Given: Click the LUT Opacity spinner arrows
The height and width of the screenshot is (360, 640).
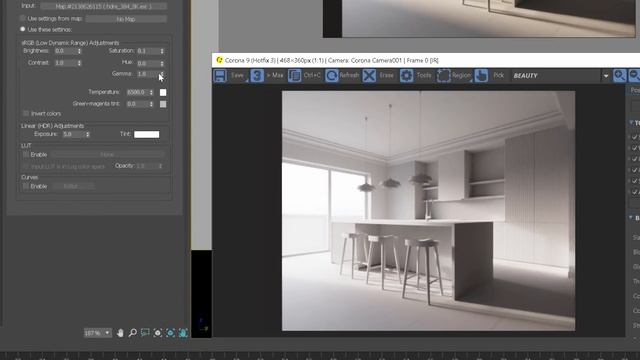Looking at the screenshot, I should coord(160,166).
